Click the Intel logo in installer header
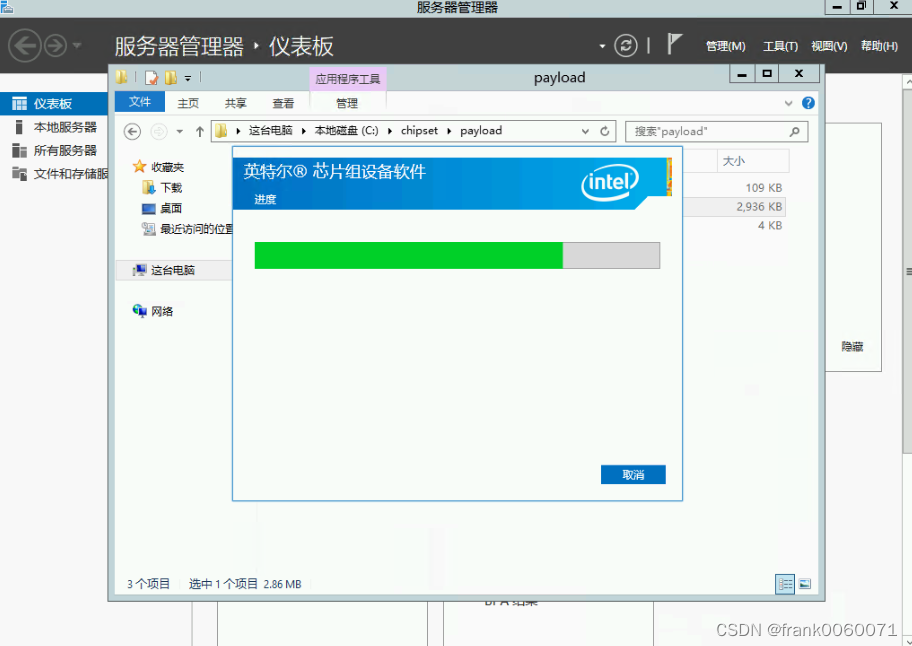The width and height of the screenshot is (912, 646). click(x=610, y=183)
